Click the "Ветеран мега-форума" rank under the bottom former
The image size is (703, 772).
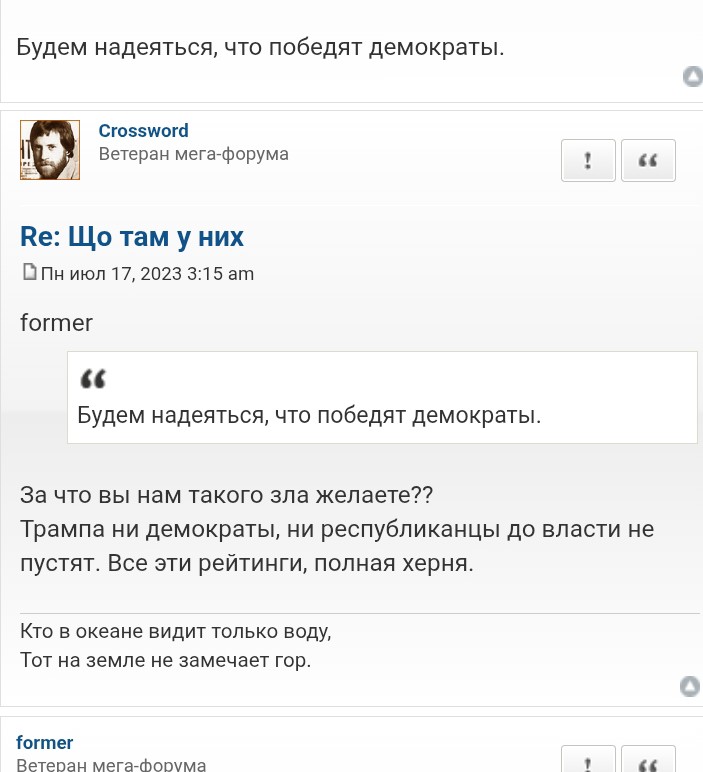pos(111,765)
